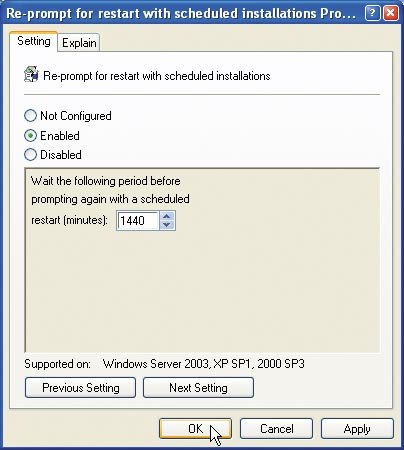The width and height of the screenshot is (404, 450).
Task: Open the Explain tab
Action: point(79,43)
